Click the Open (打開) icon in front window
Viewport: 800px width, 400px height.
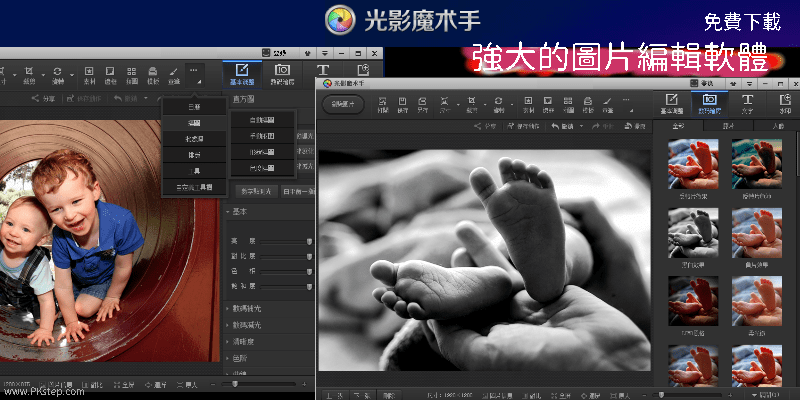(383, 104)
